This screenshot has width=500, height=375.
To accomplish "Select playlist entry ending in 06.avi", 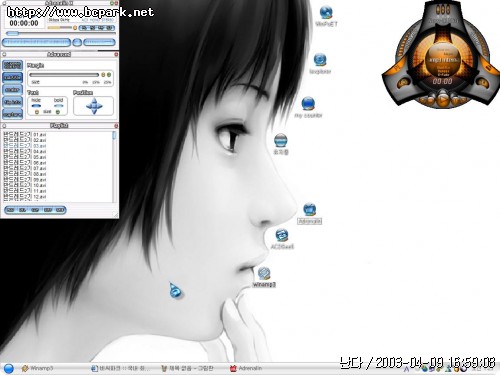I will click(x=25, y=163).
